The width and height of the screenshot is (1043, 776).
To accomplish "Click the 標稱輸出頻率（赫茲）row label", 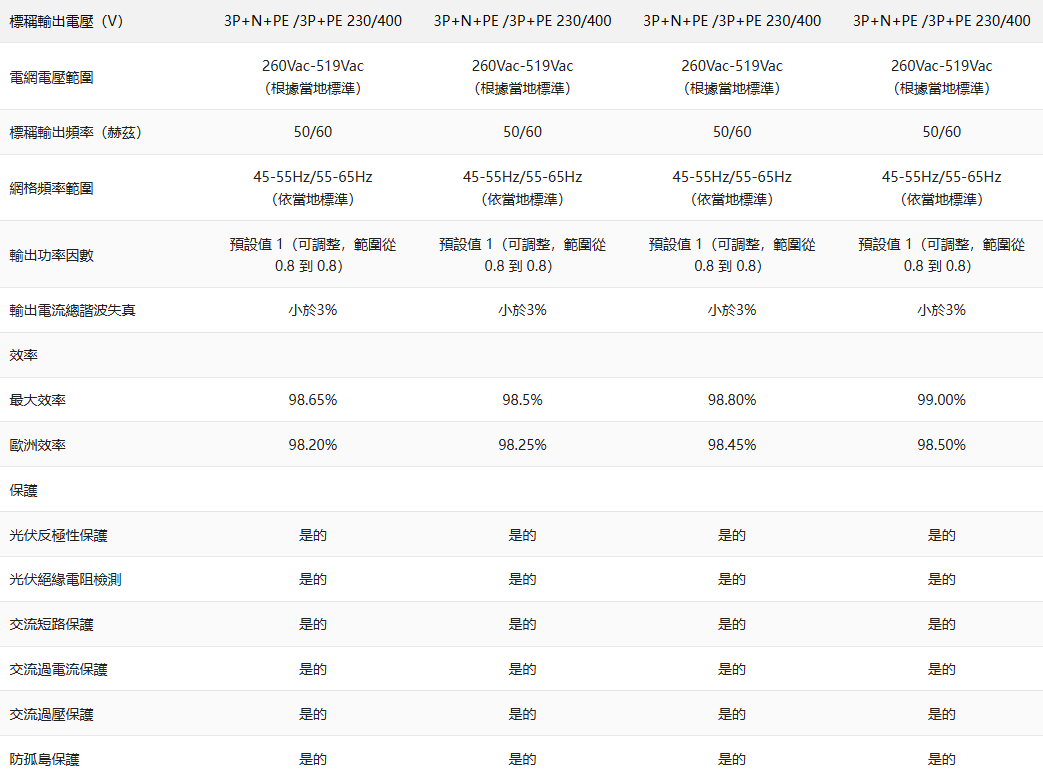I will (x=75, y=132).
